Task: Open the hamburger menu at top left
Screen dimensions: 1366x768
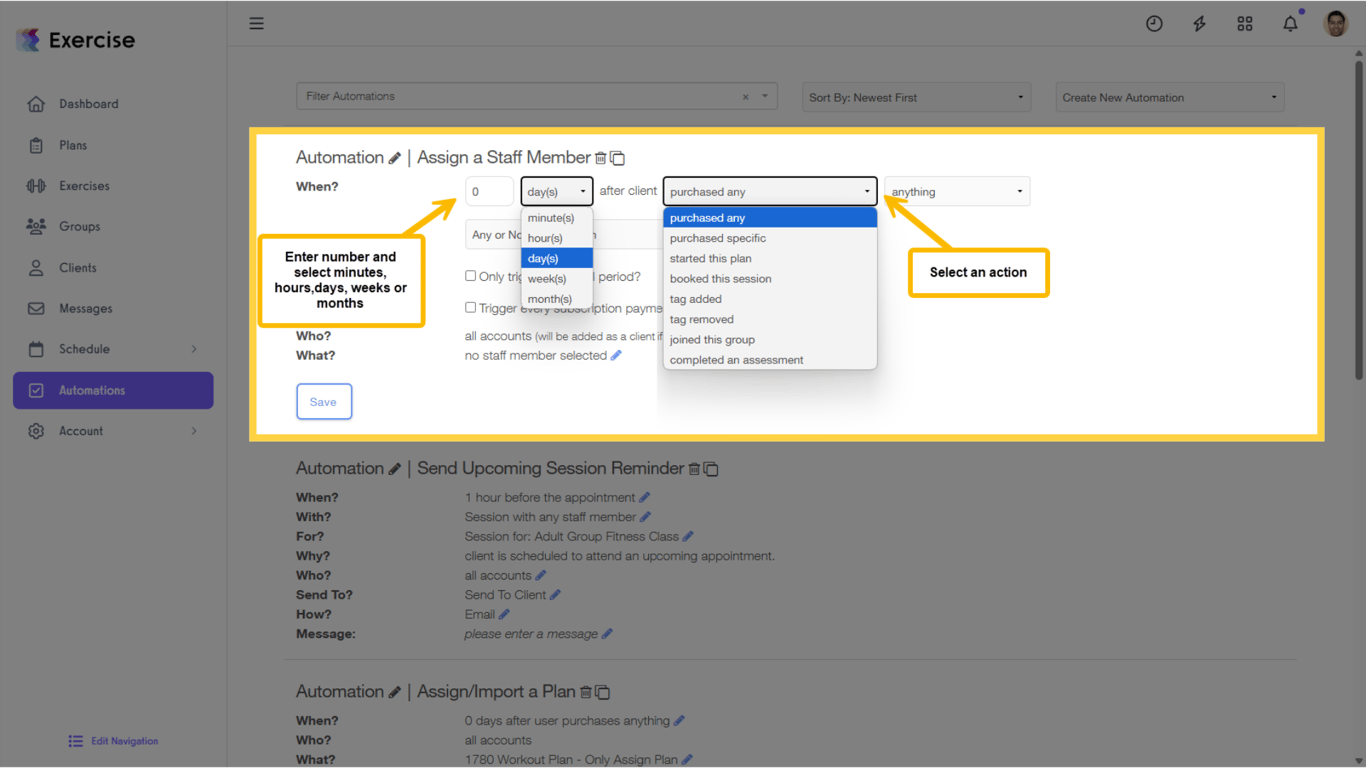Action: [x=256, y=22]
